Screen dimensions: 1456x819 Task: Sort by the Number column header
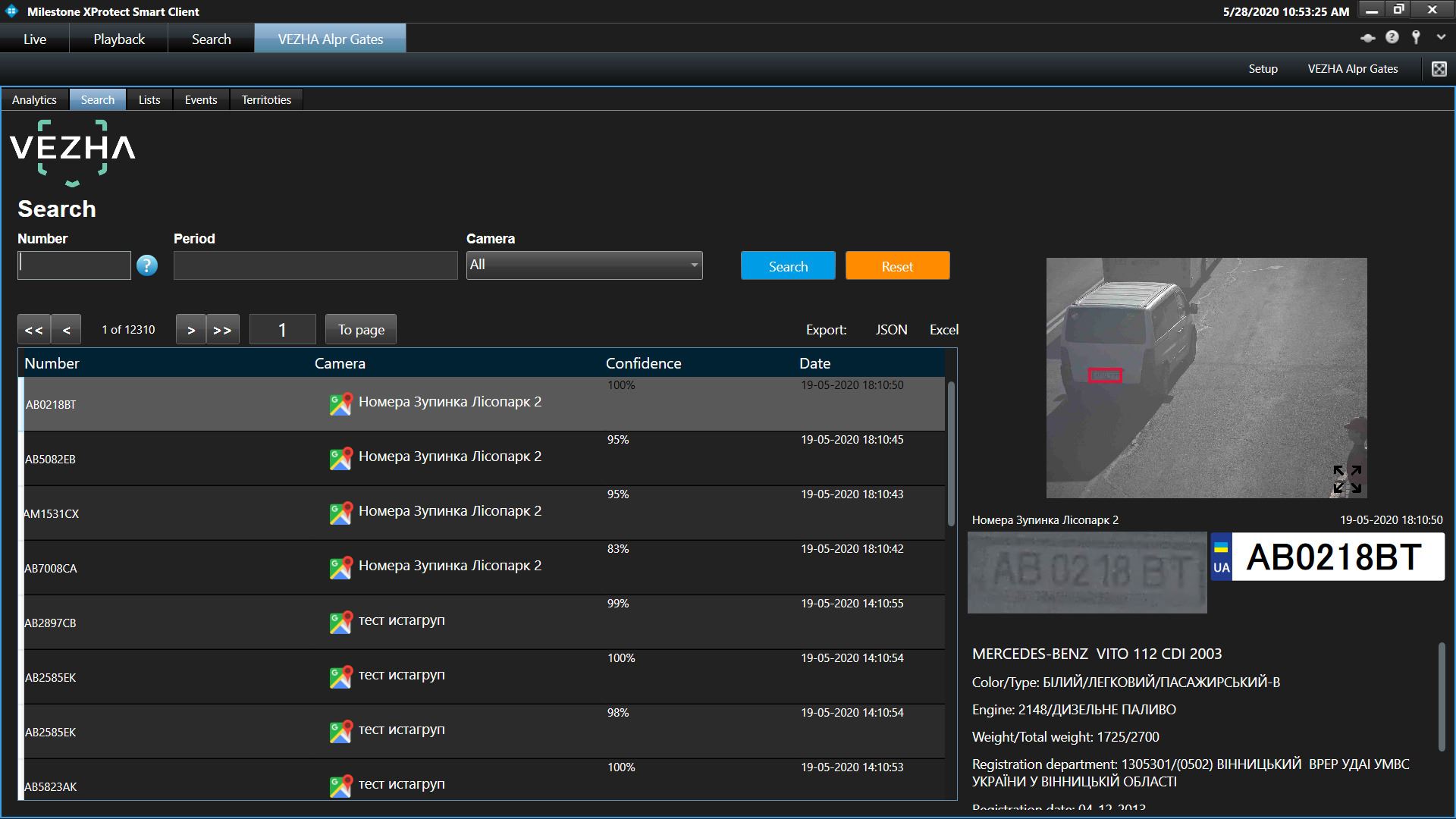[x=52, y=363]
